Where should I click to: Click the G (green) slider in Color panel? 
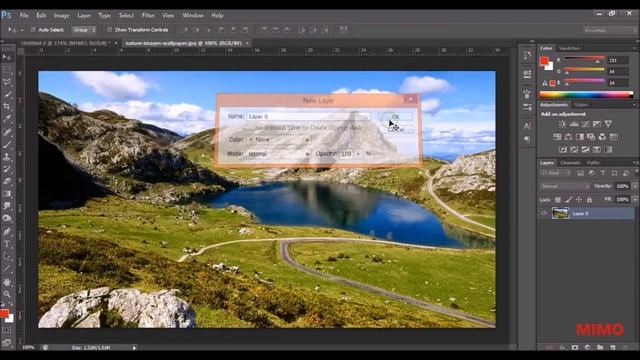click(584, 71)
